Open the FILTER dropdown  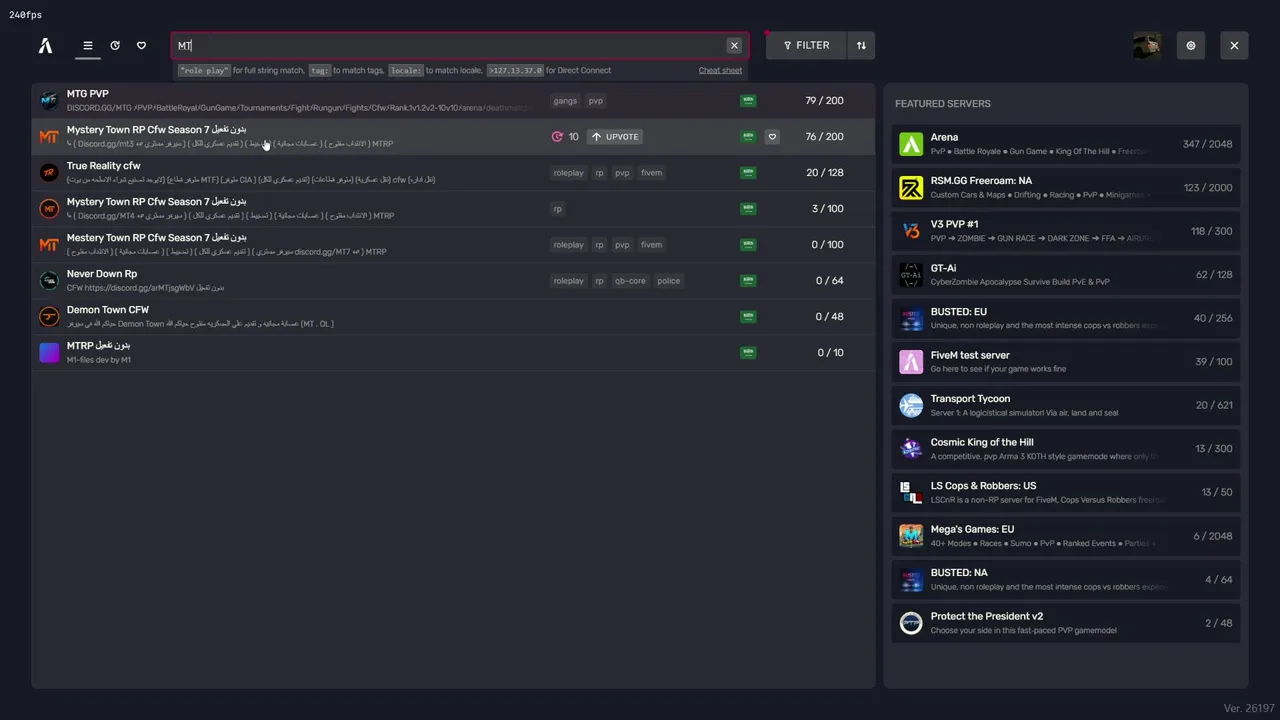(806, 45)
